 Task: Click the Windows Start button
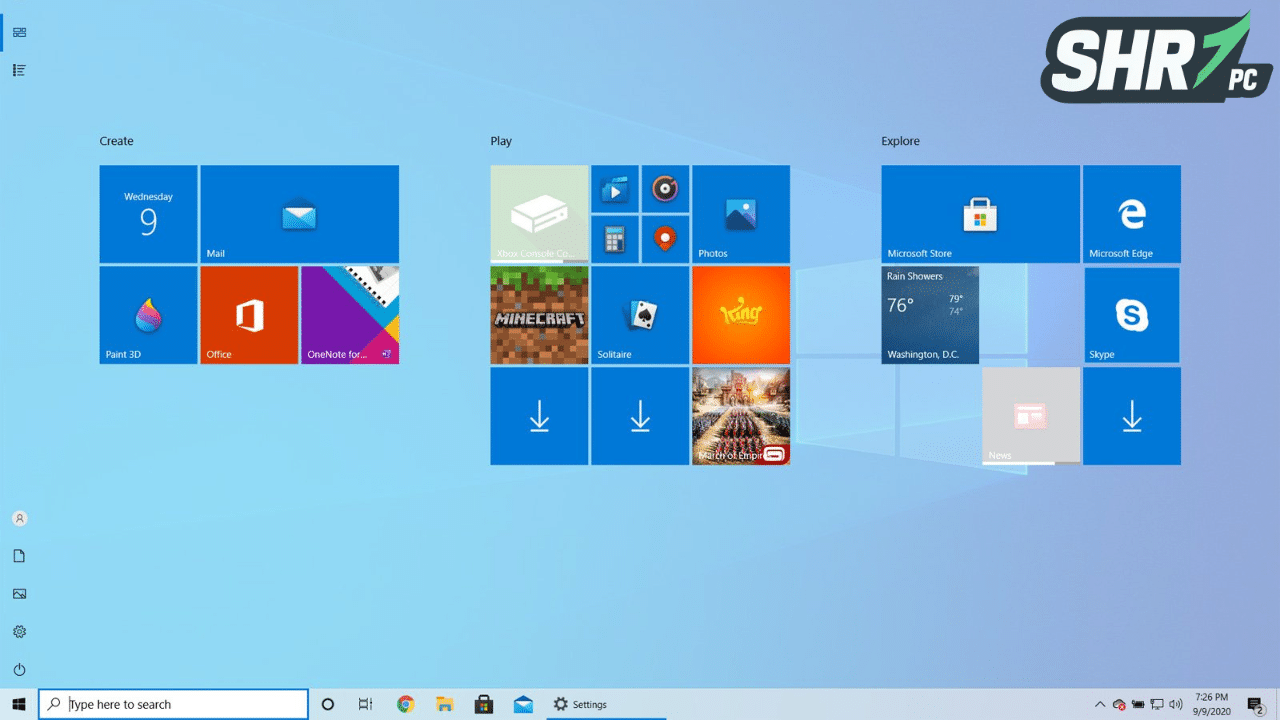[x=19, y=704]
